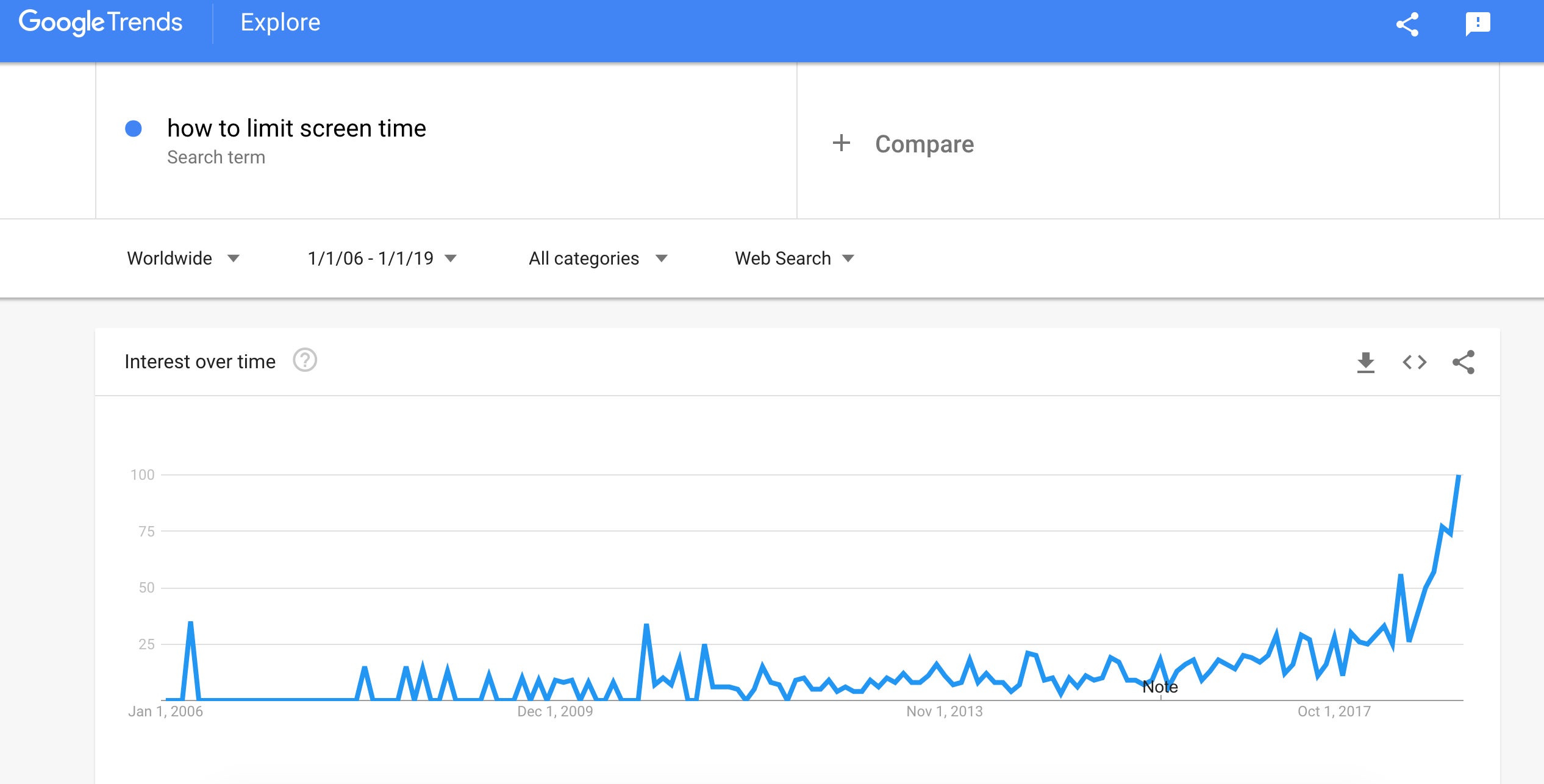Click the Search term label under the query
The width and height of the screenshot is (1544, 784).
pyautogui.click(x=216, y=157)
